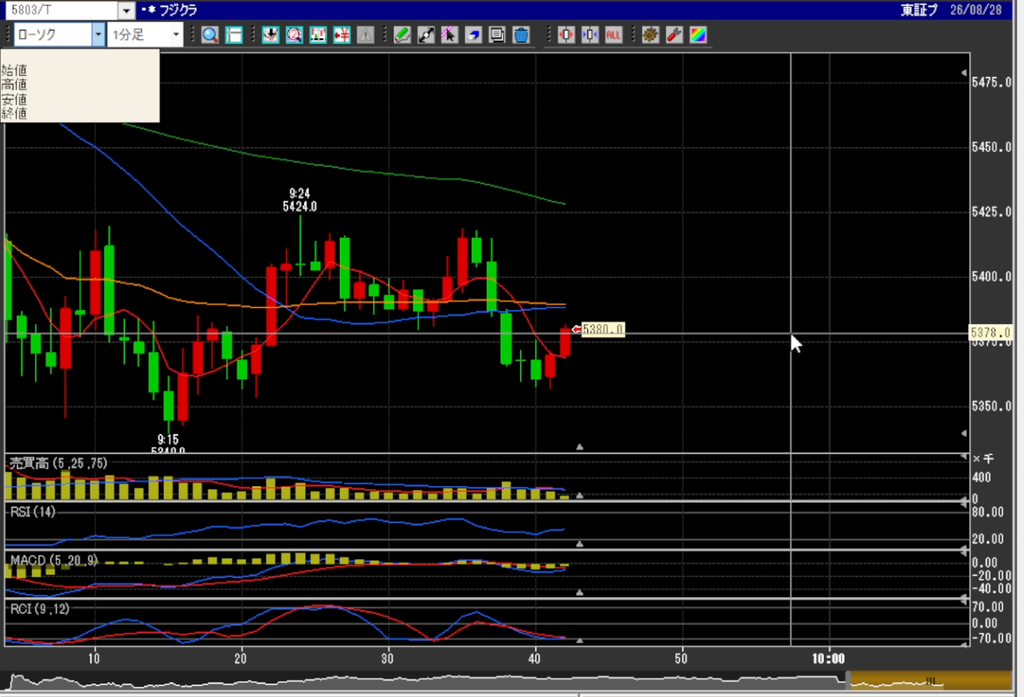Expand the 5803/T stock code dropdown

coord(127,10)
